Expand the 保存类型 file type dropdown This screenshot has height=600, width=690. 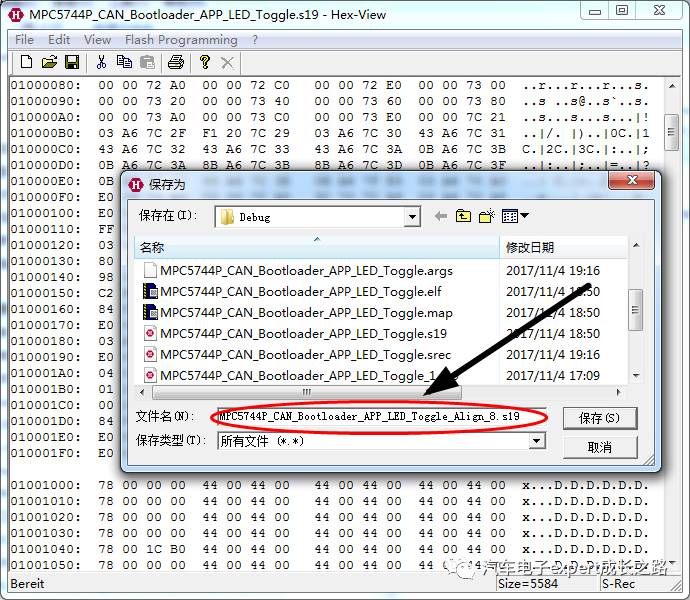coord(536,441)
